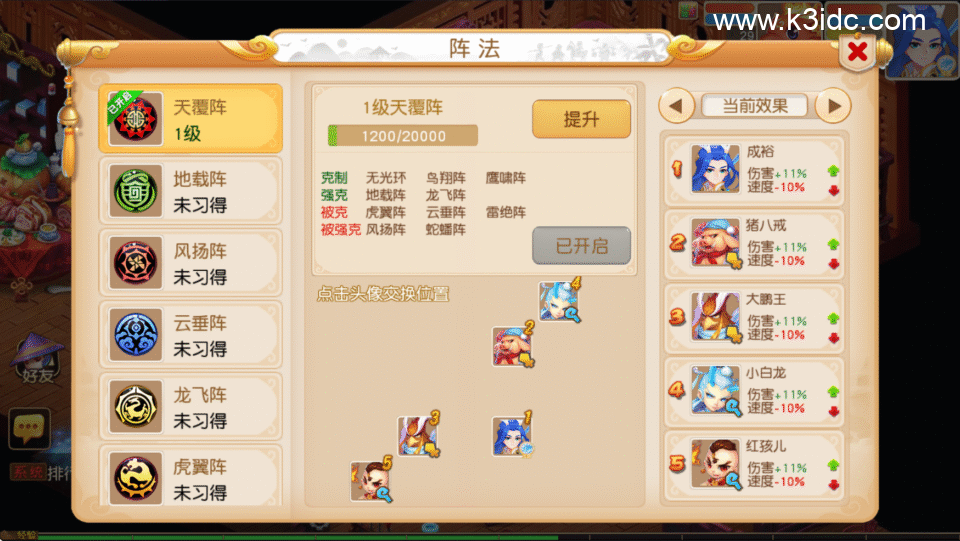Viewport: 960px width, 541px height.
Task: Select the 风扬阵 red formation icon
Action: point(135,263)
